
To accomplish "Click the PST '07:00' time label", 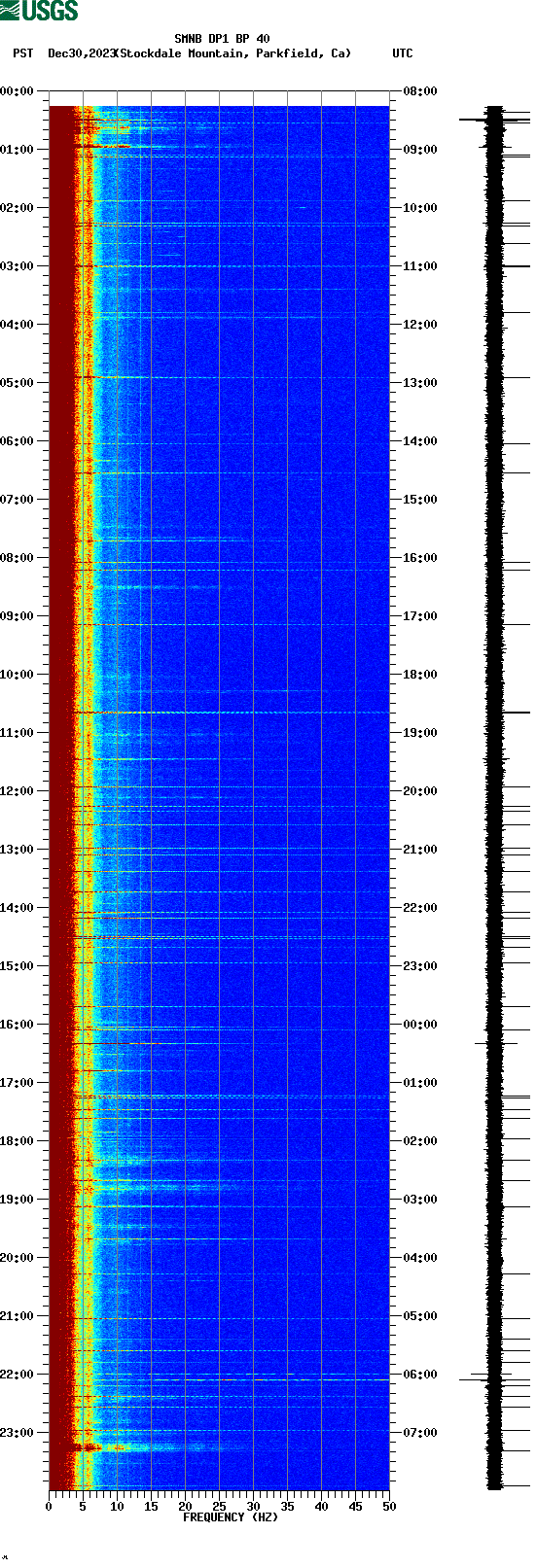I will tap(18, 500).
